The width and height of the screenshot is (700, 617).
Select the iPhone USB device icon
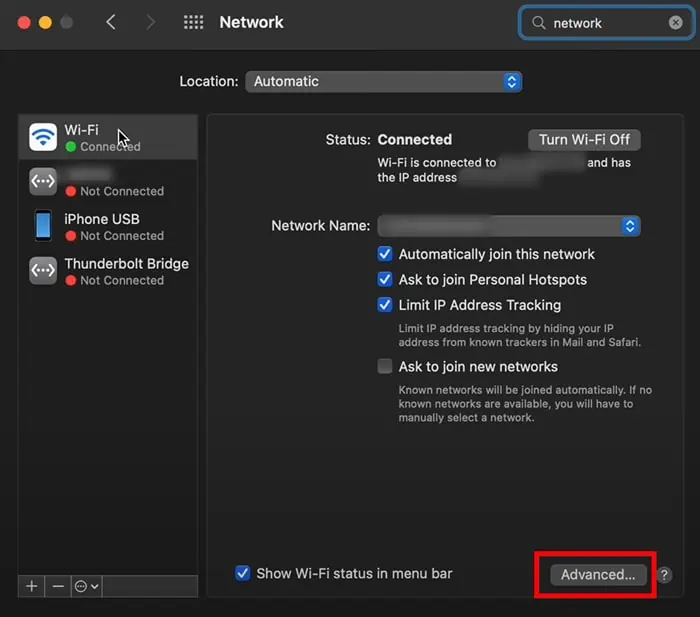click(x=43, y=226)
